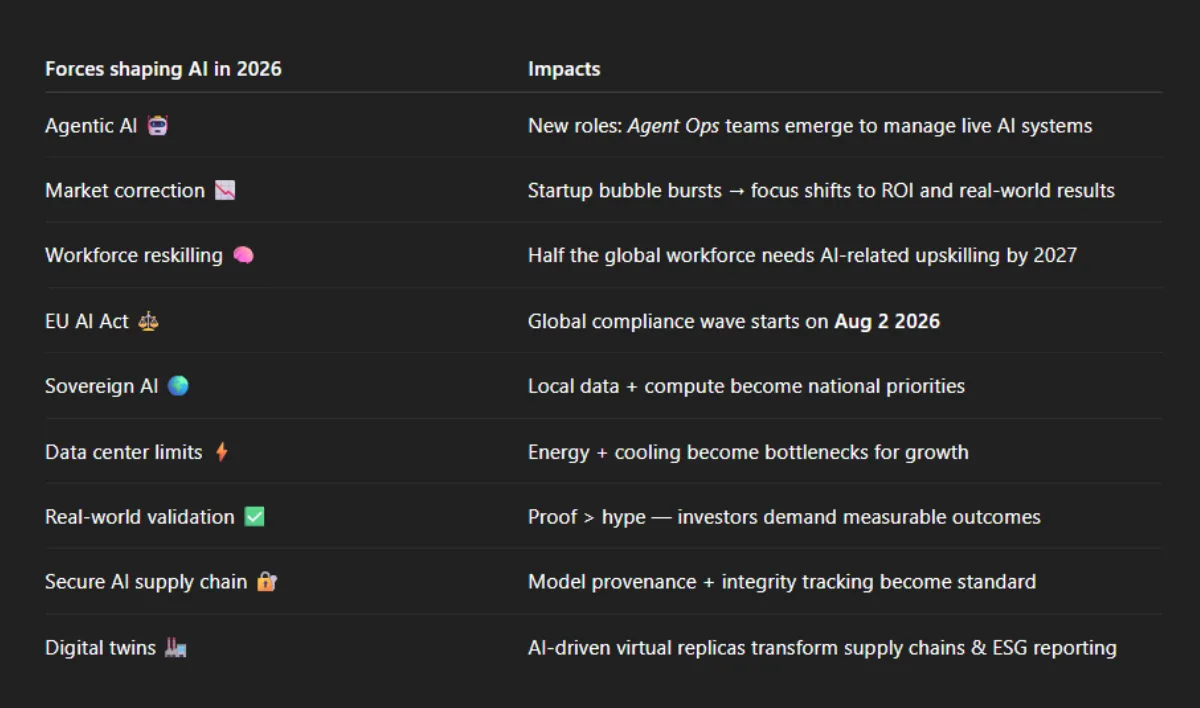Viewport: 1200px width, 708px height.
Task: Click the falling chart emoji beside Market correction
Action: click(225, 191)
